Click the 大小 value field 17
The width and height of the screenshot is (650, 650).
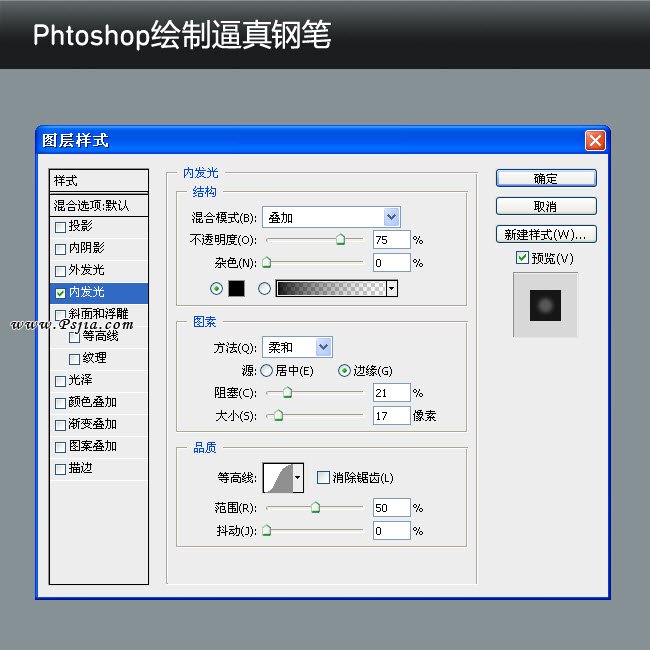(x=391, y=415)
